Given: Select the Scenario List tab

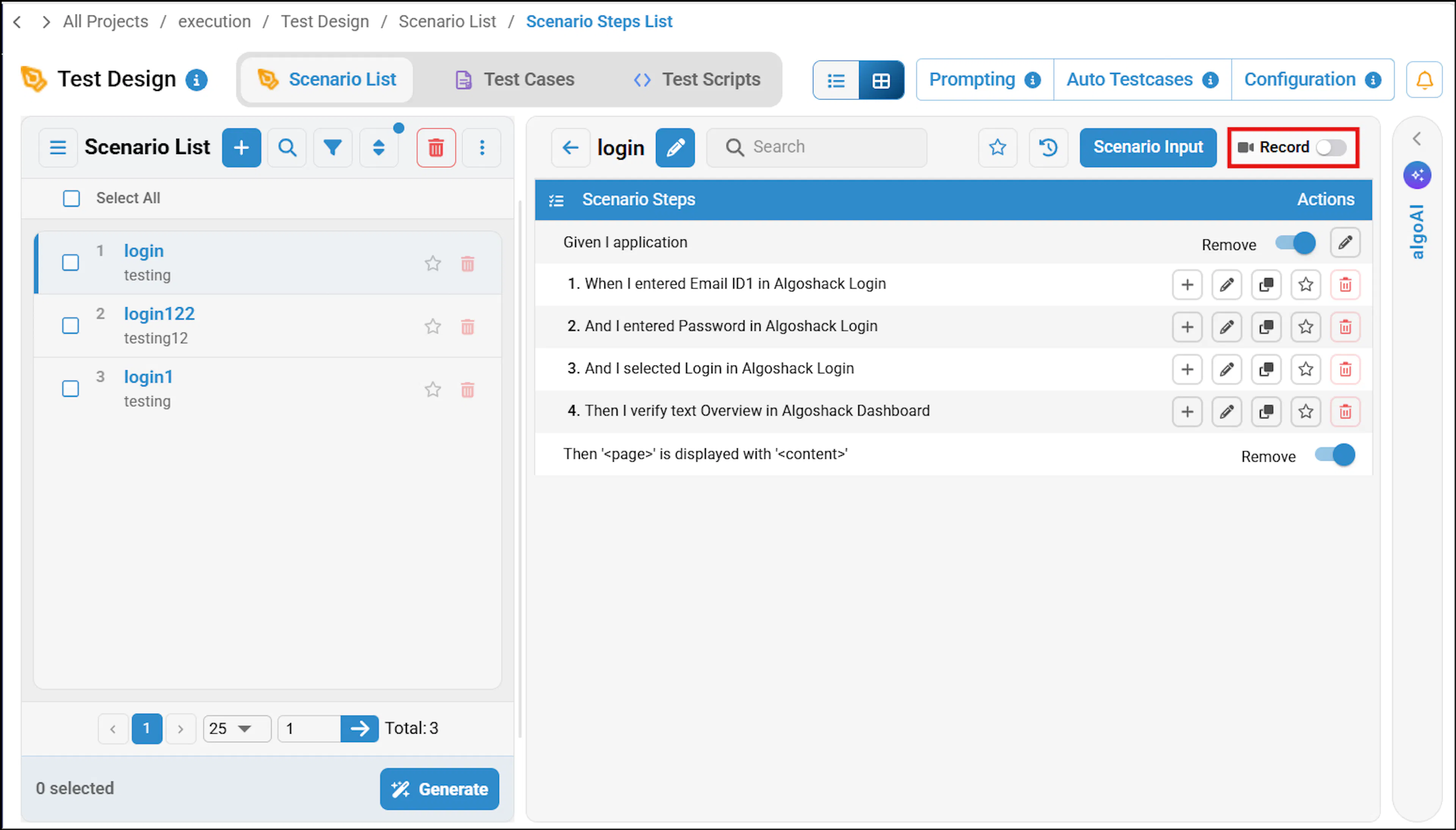Looking at the screenshot, I should coord(327,80).
